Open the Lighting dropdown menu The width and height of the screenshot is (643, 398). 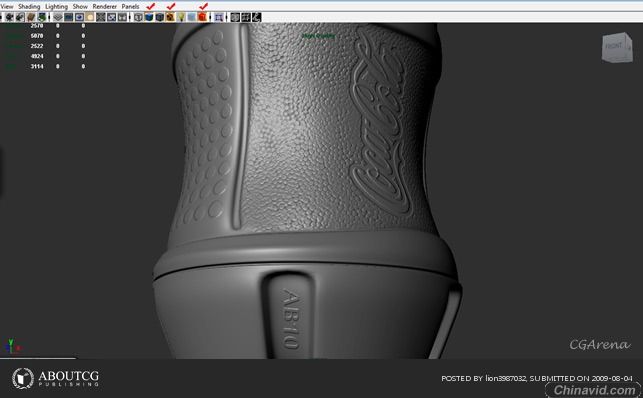click(x=56, y=7)
